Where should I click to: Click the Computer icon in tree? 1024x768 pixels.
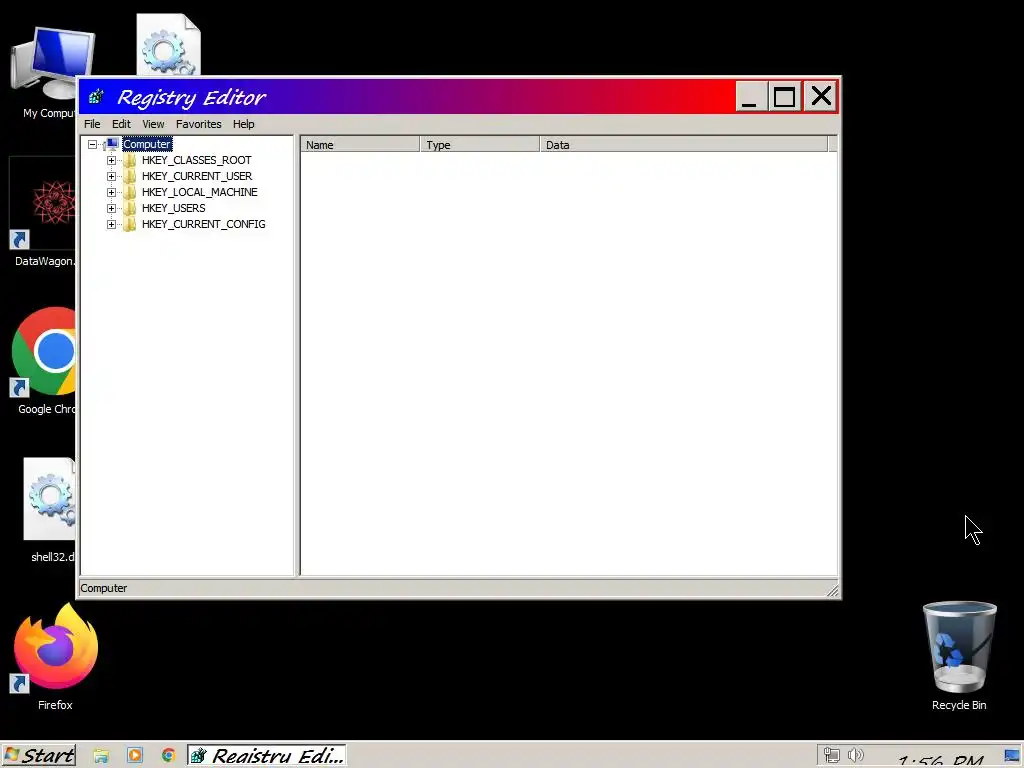[111, 144]
